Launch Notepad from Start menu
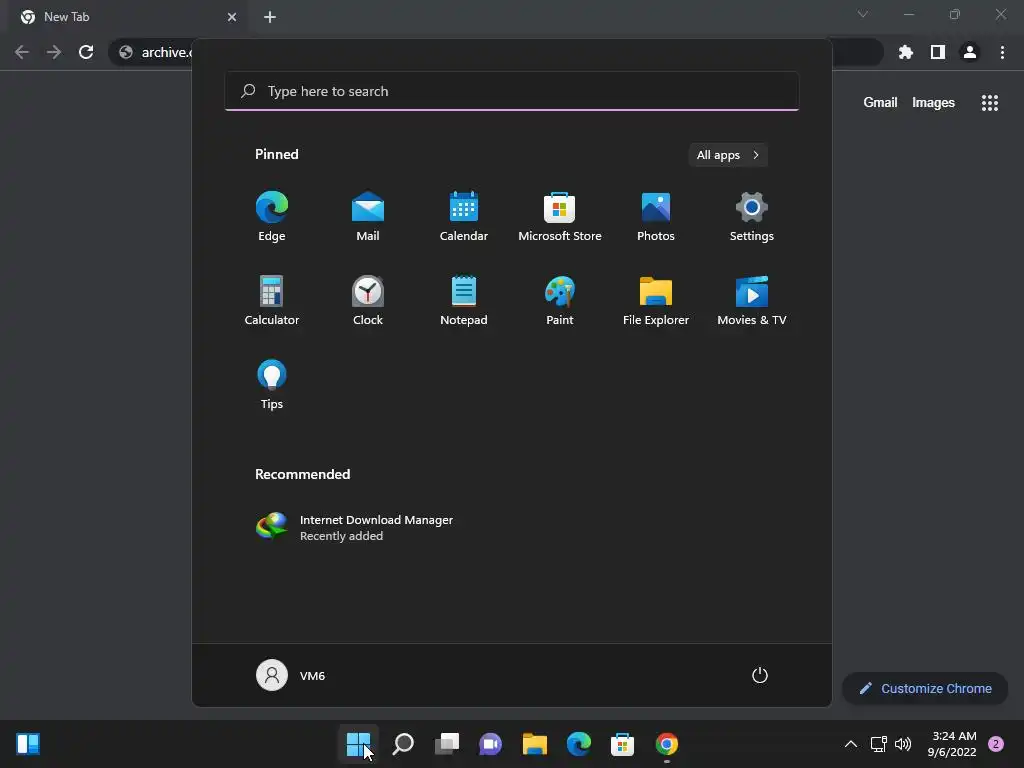Viewport: 1024px width, 768px height. click(x=464, y=300)
